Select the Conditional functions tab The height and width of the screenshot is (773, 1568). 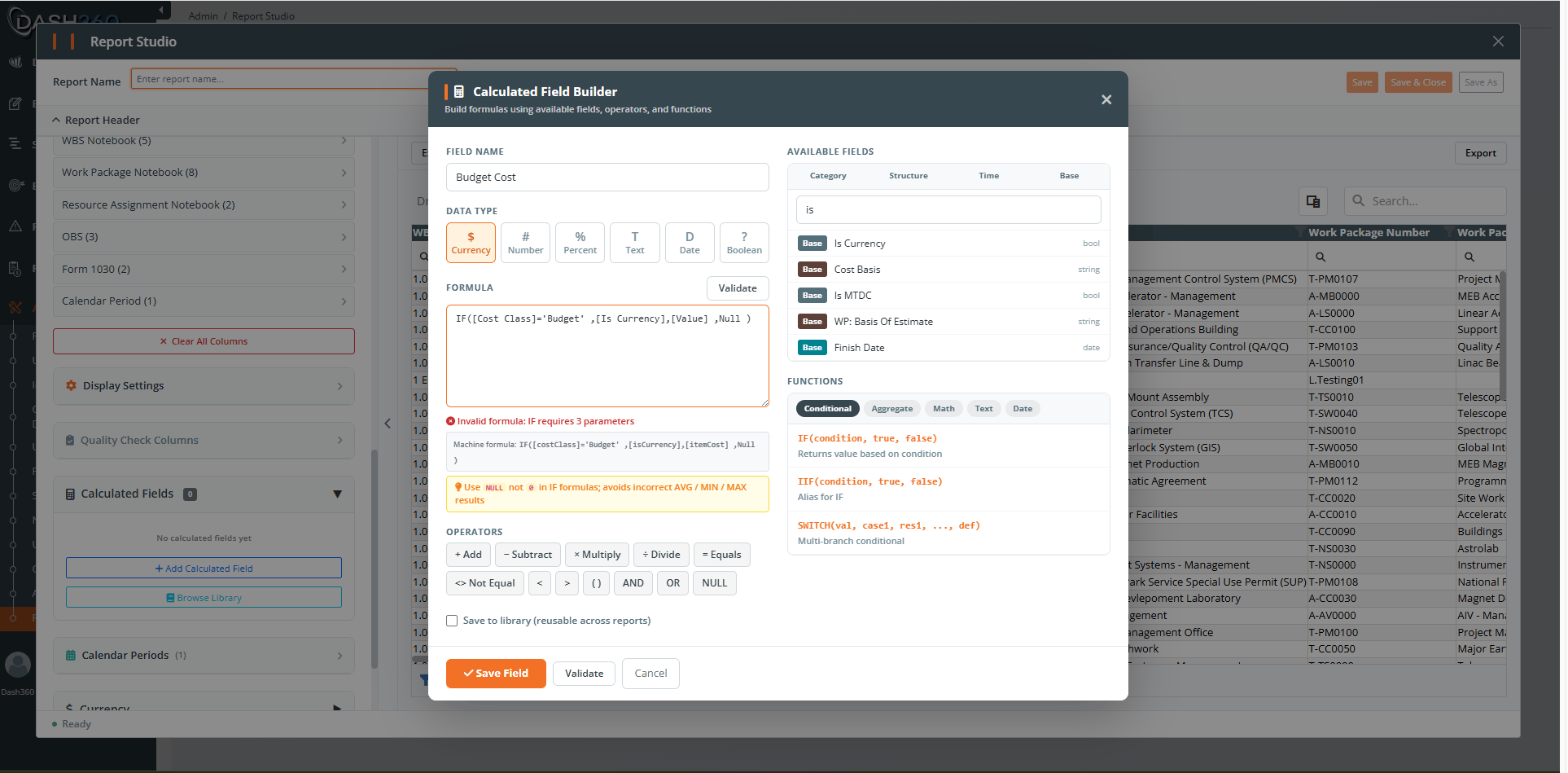point(827,409)
